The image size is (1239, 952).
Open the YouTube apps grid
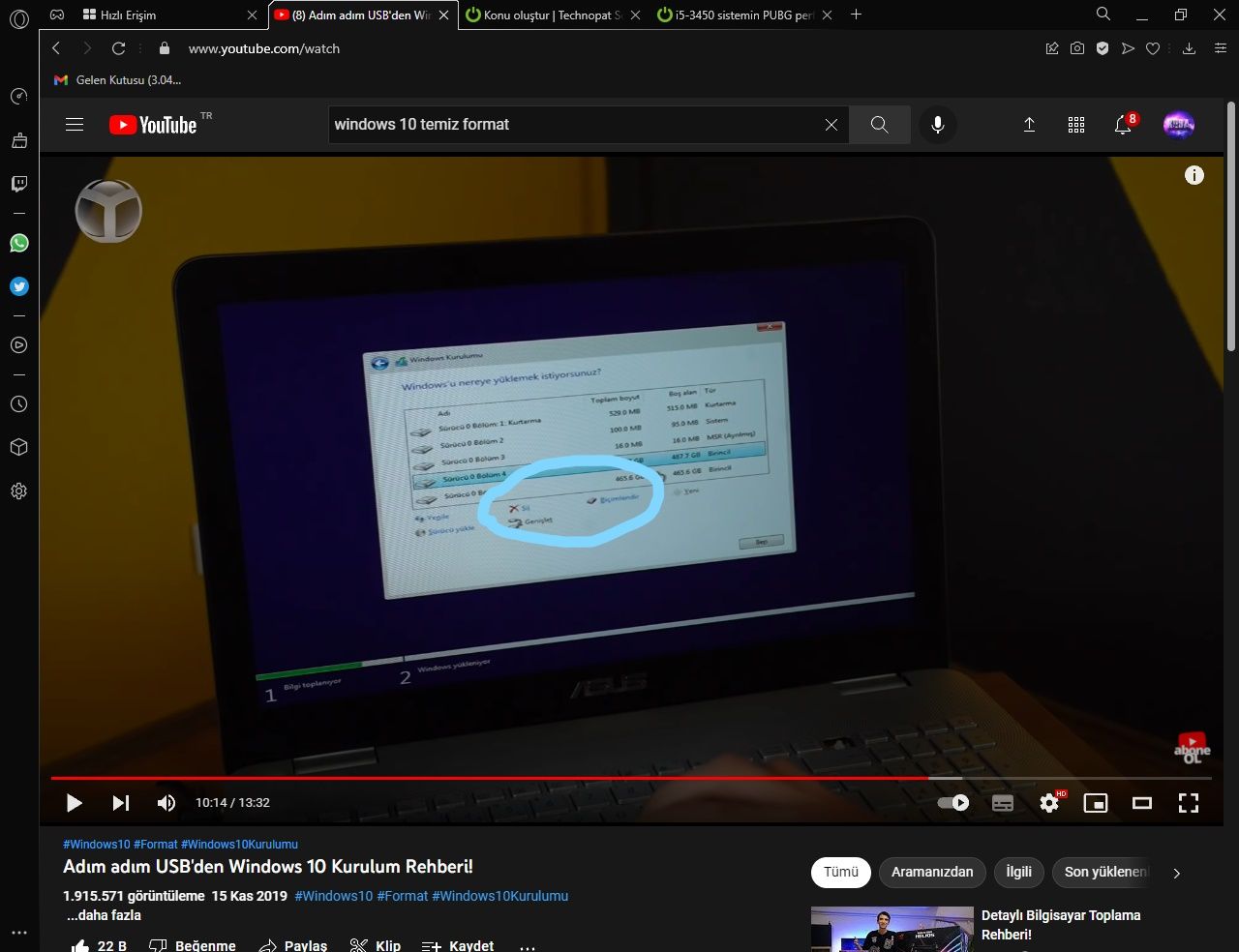point(1076,125)
